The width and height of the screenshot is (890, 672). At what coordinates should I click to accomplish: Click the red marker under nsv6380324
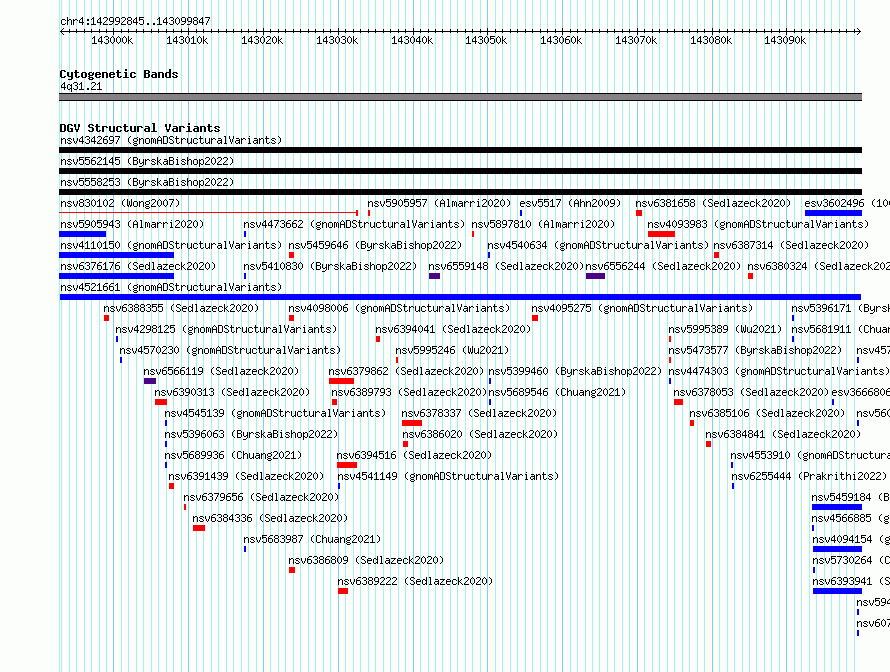750,276
